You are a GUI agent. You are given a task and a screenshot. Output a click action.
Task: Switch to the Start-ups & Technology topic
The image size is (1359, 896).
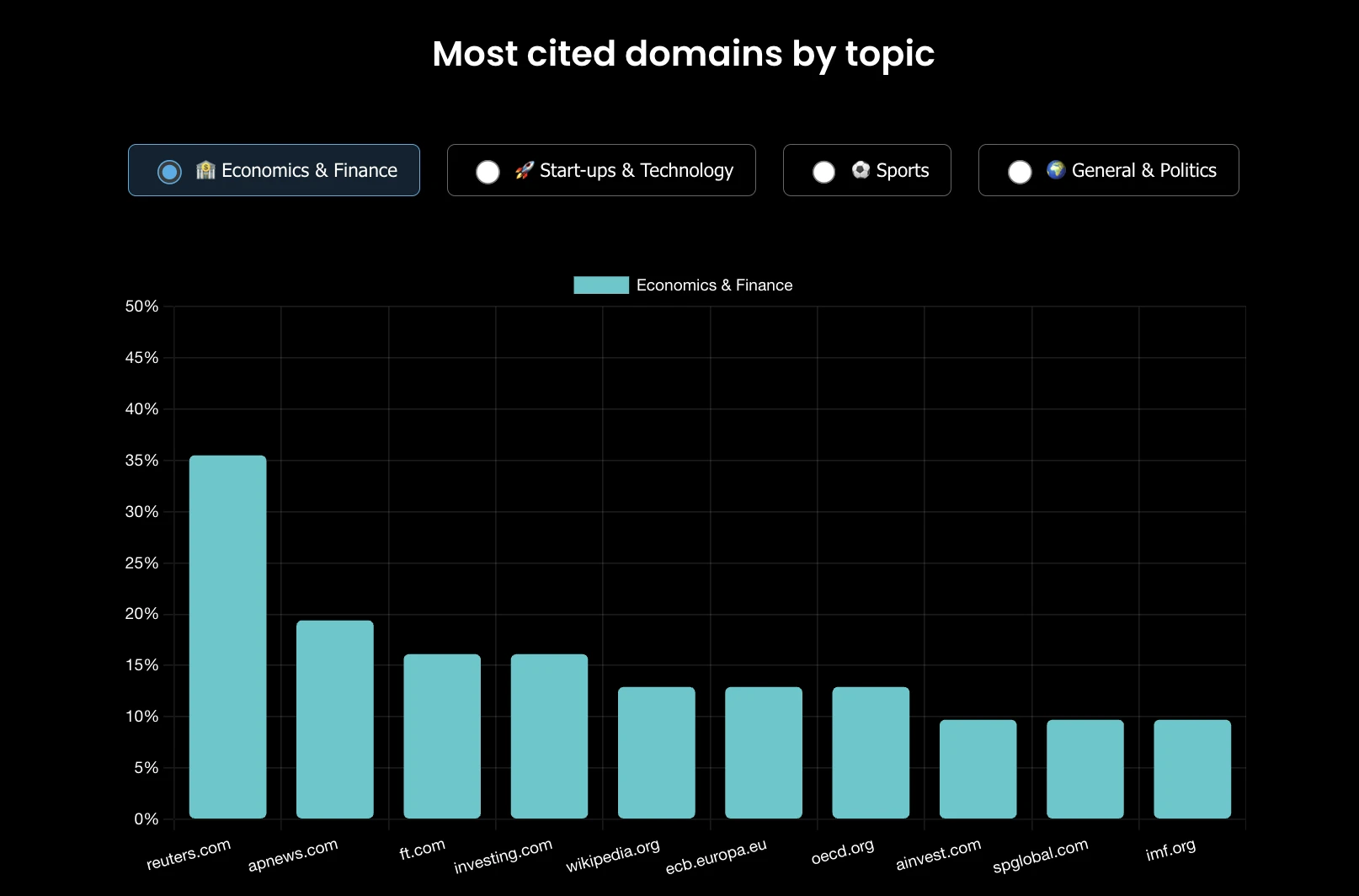click(601, 170)
